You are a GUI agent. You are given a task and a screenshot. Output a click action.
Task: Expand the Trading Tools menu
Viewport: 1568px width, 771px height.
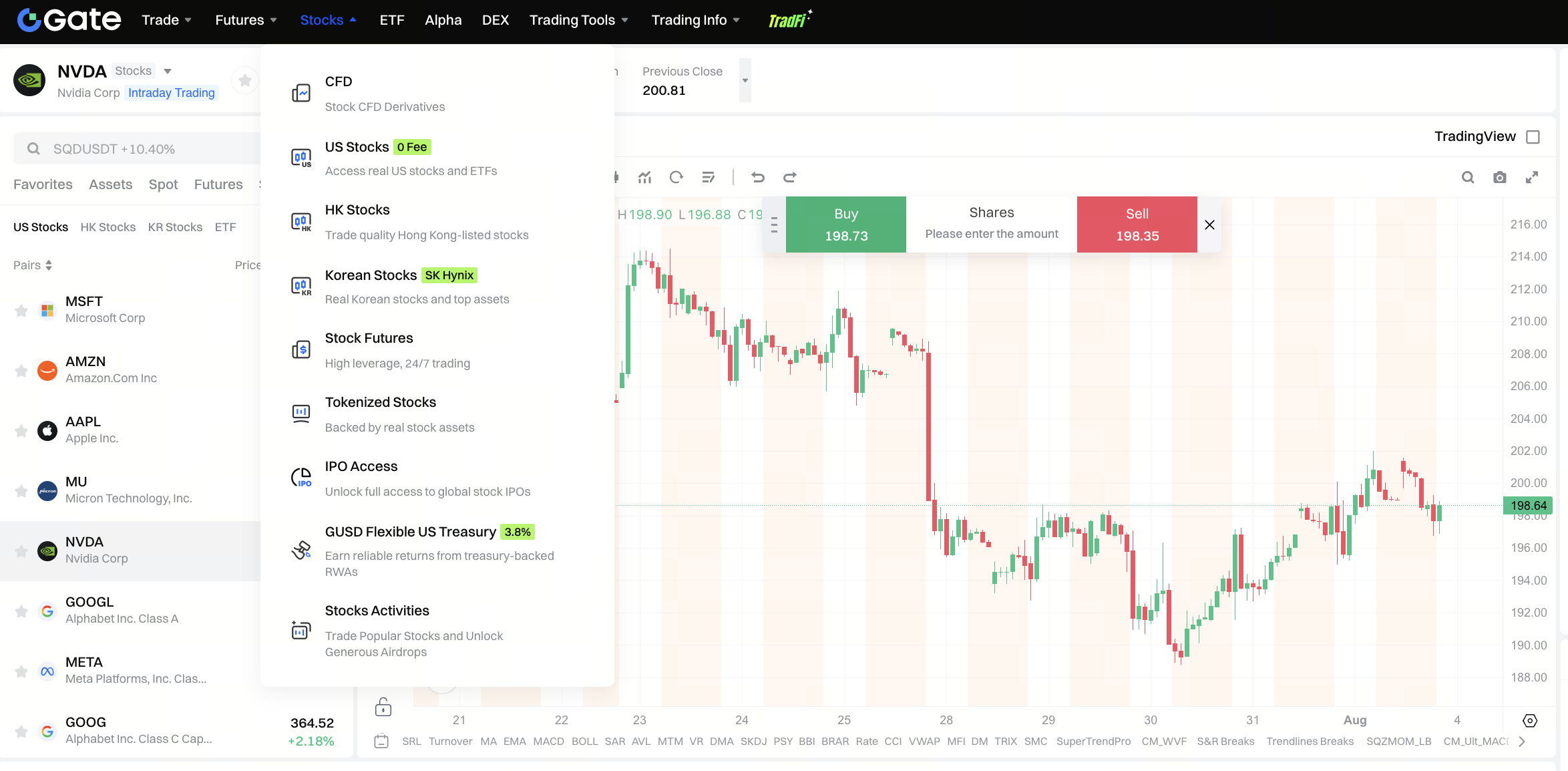[578, 20]
